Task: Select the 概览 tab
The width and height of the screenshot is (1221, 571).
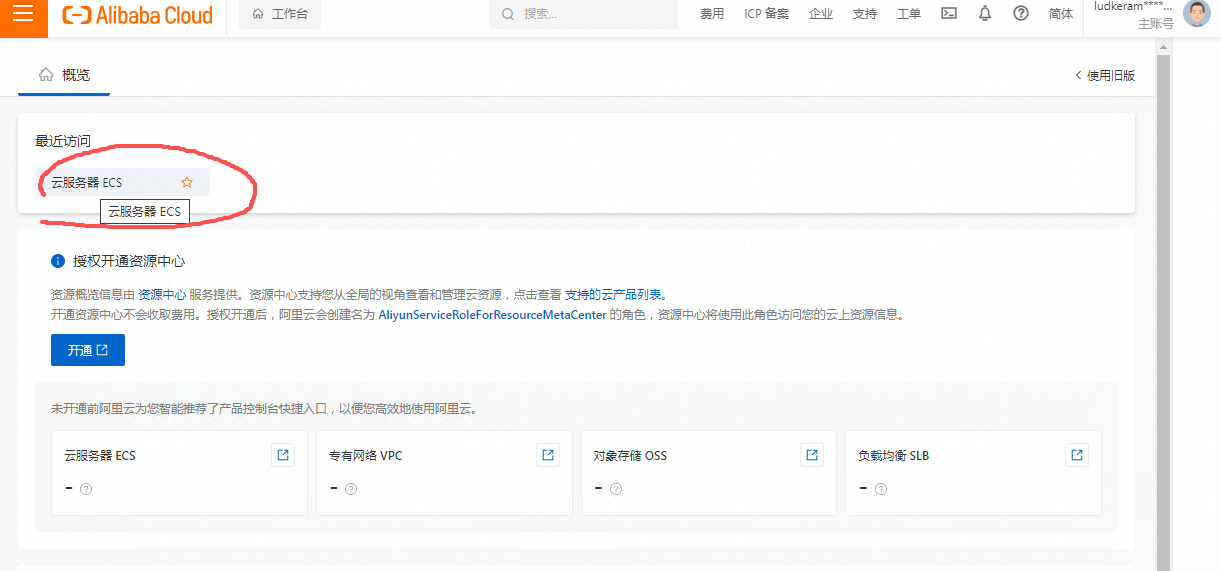Action: point(65,75)
